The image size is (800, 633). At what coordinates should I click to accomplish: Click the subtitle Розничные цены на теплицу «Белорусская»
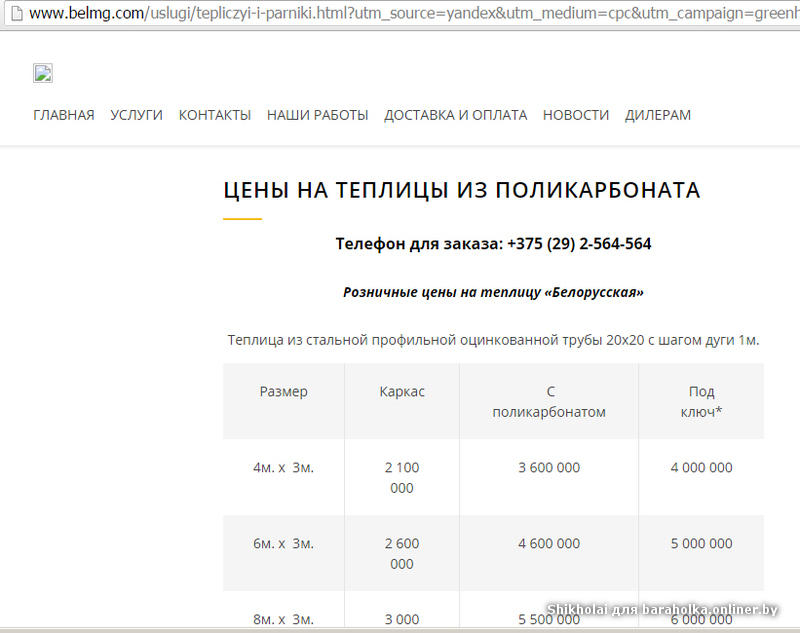click(x=493, y=292)
